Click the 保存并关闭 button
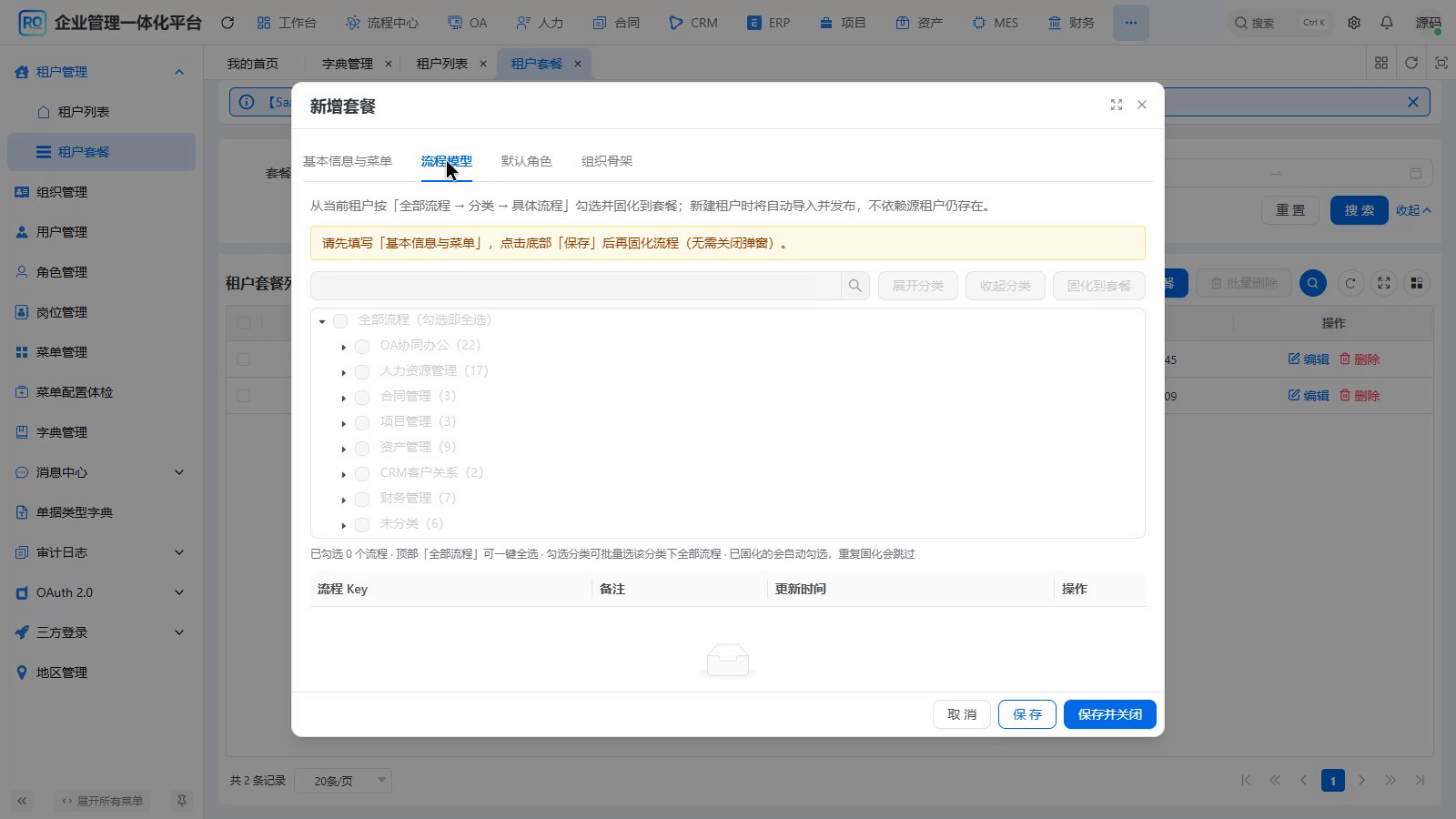This screenshot has height=819, width=1456. 1110,714
